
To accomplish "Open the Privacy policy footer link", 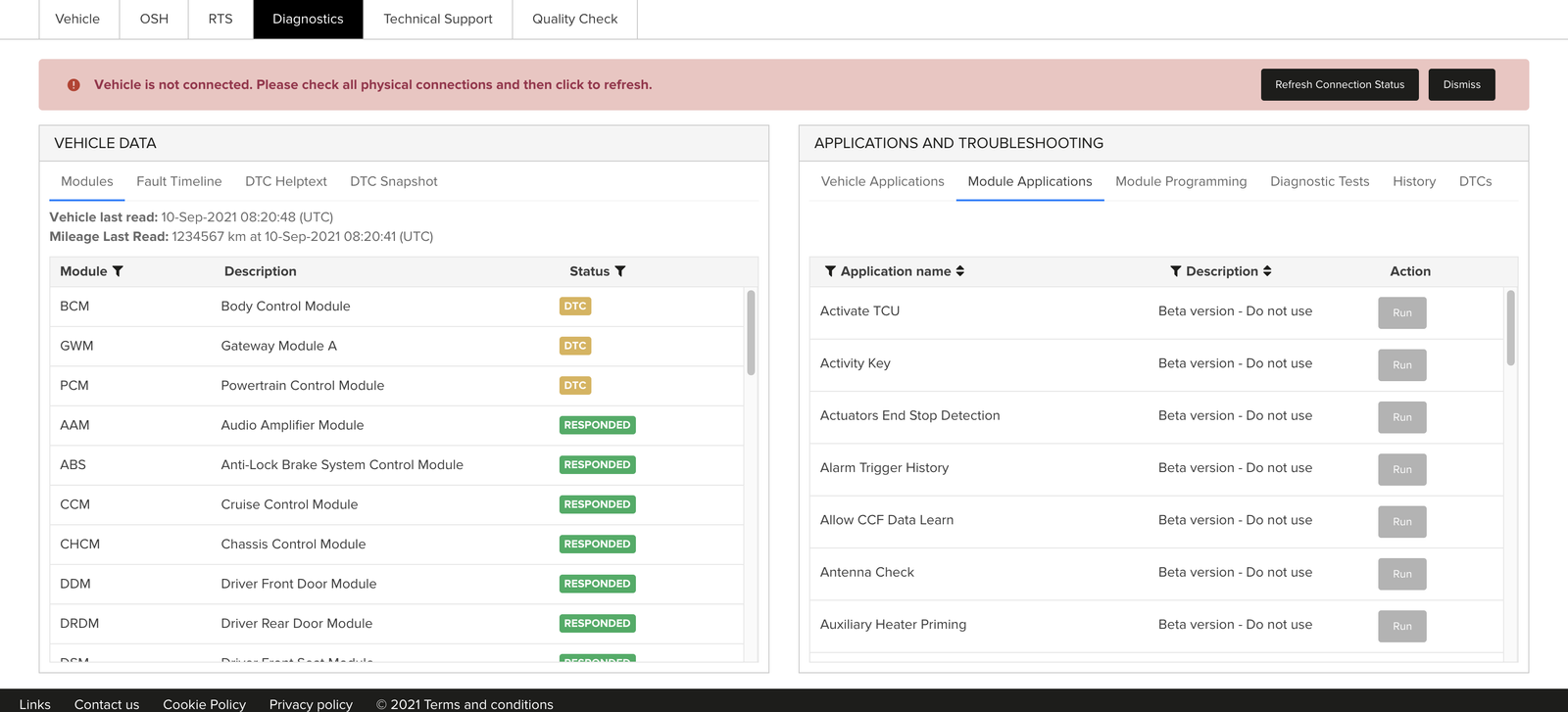I will (x=311, y=704).
